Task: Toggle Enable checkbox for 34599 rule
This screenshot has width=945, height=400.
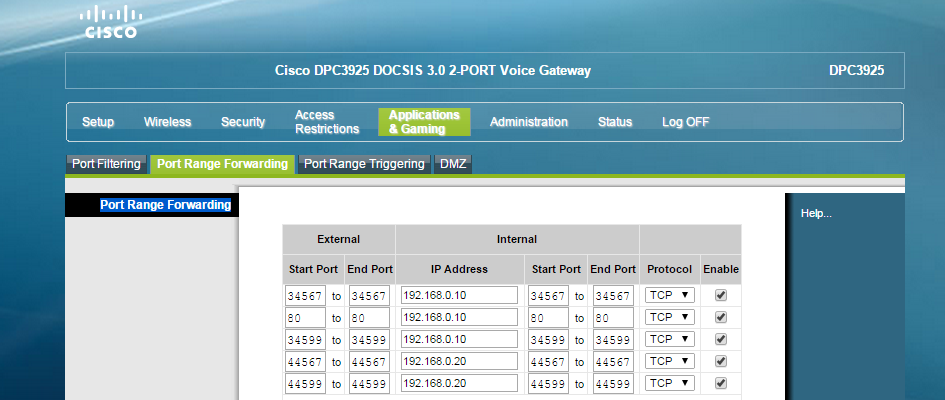Action: coord(721,339)
